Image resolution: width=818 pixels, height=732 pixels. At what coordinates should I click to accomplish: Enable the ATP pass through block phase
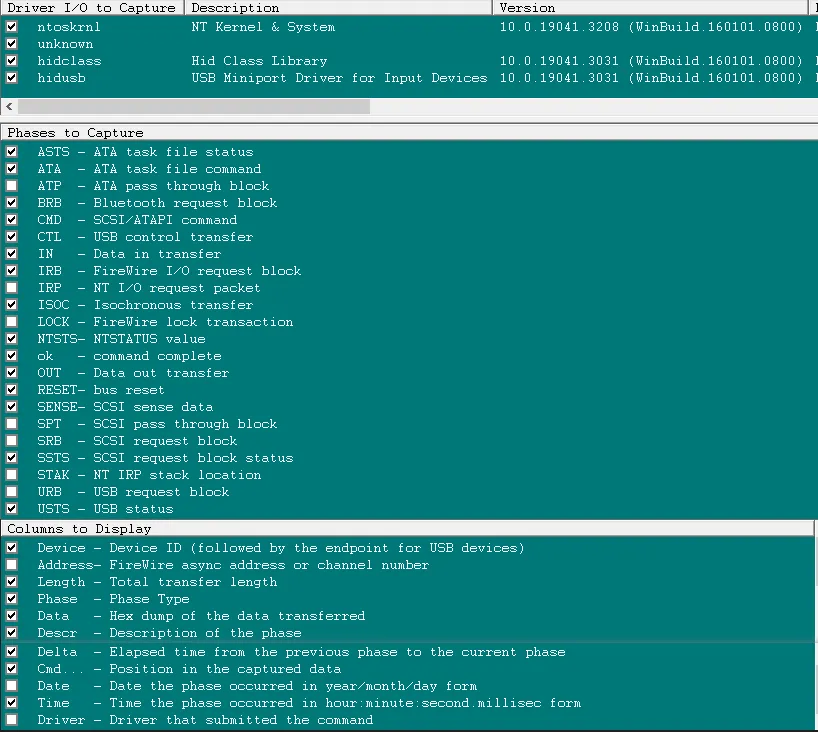(x=11, y=186)
